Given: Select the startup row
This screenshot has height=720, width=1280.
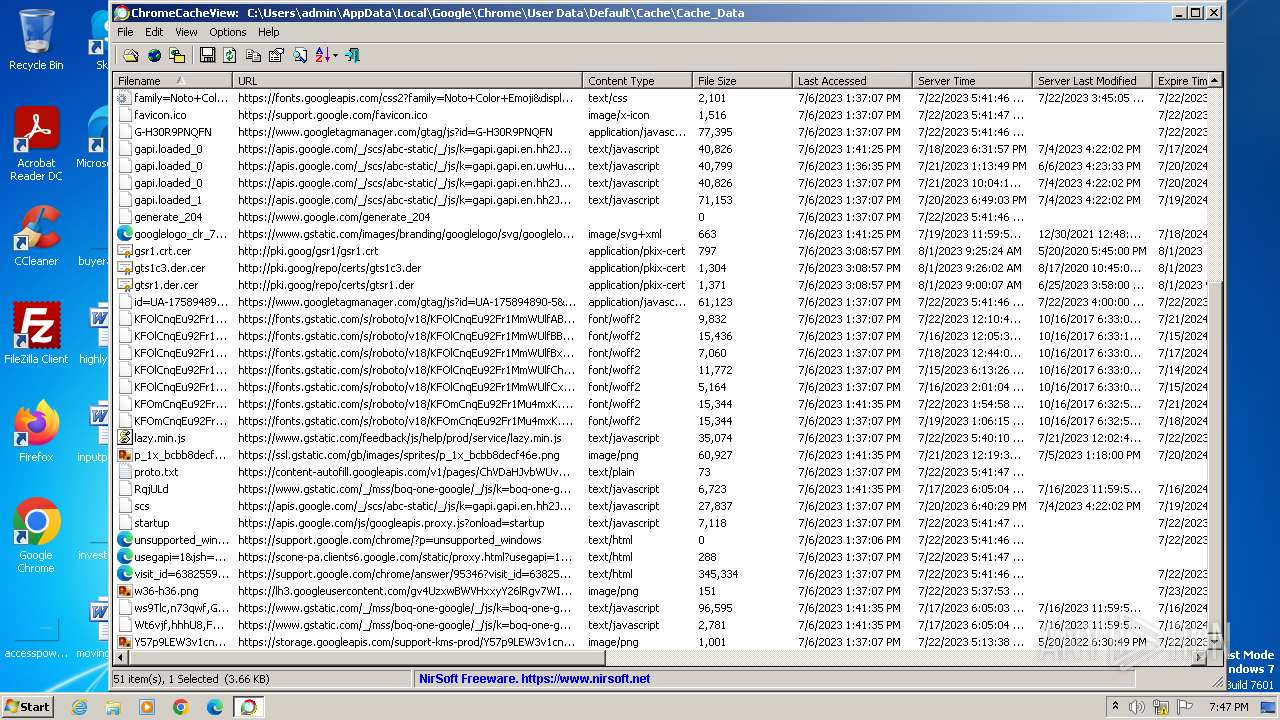Looking at the screenshot, I should pos(660,523).
